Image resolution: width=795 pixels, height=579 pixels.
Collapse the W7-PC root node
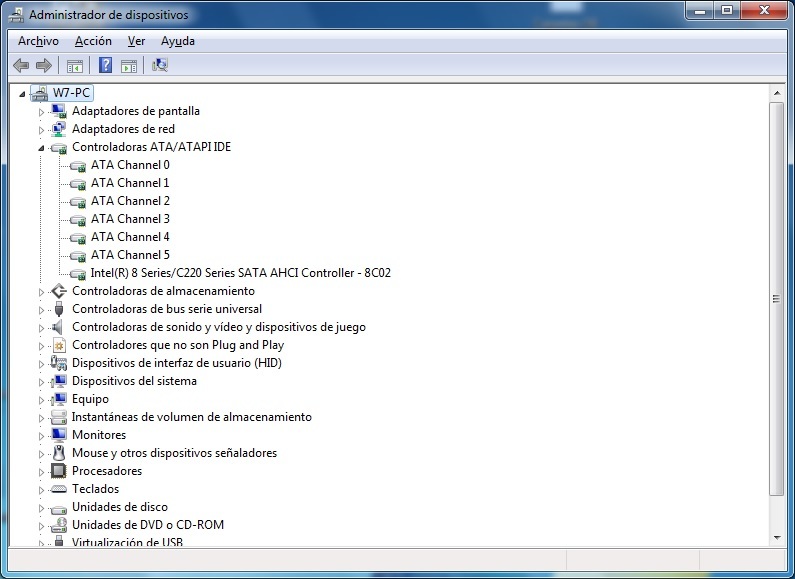pyautogui.click(x=24, y=93)
